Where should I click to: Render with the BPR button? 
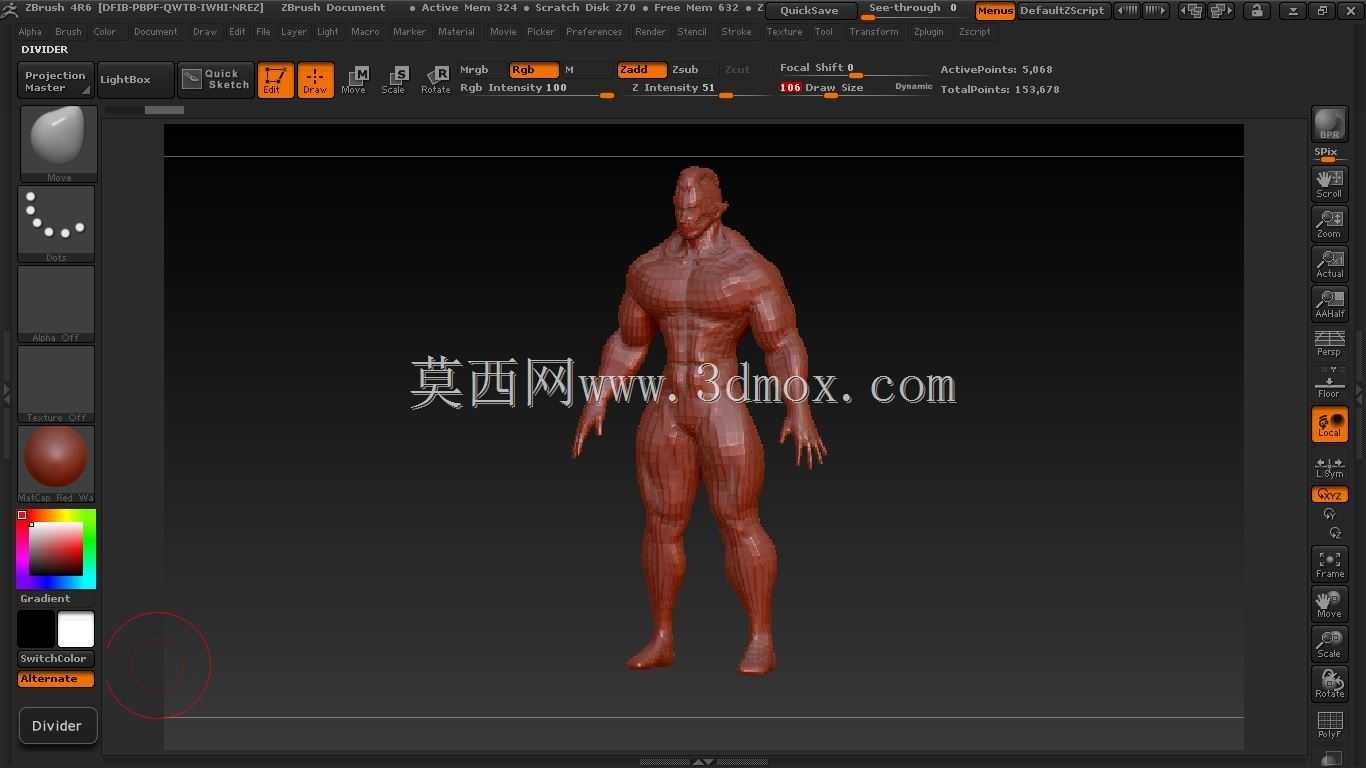pyautogui.click(x=1329, y=124)
